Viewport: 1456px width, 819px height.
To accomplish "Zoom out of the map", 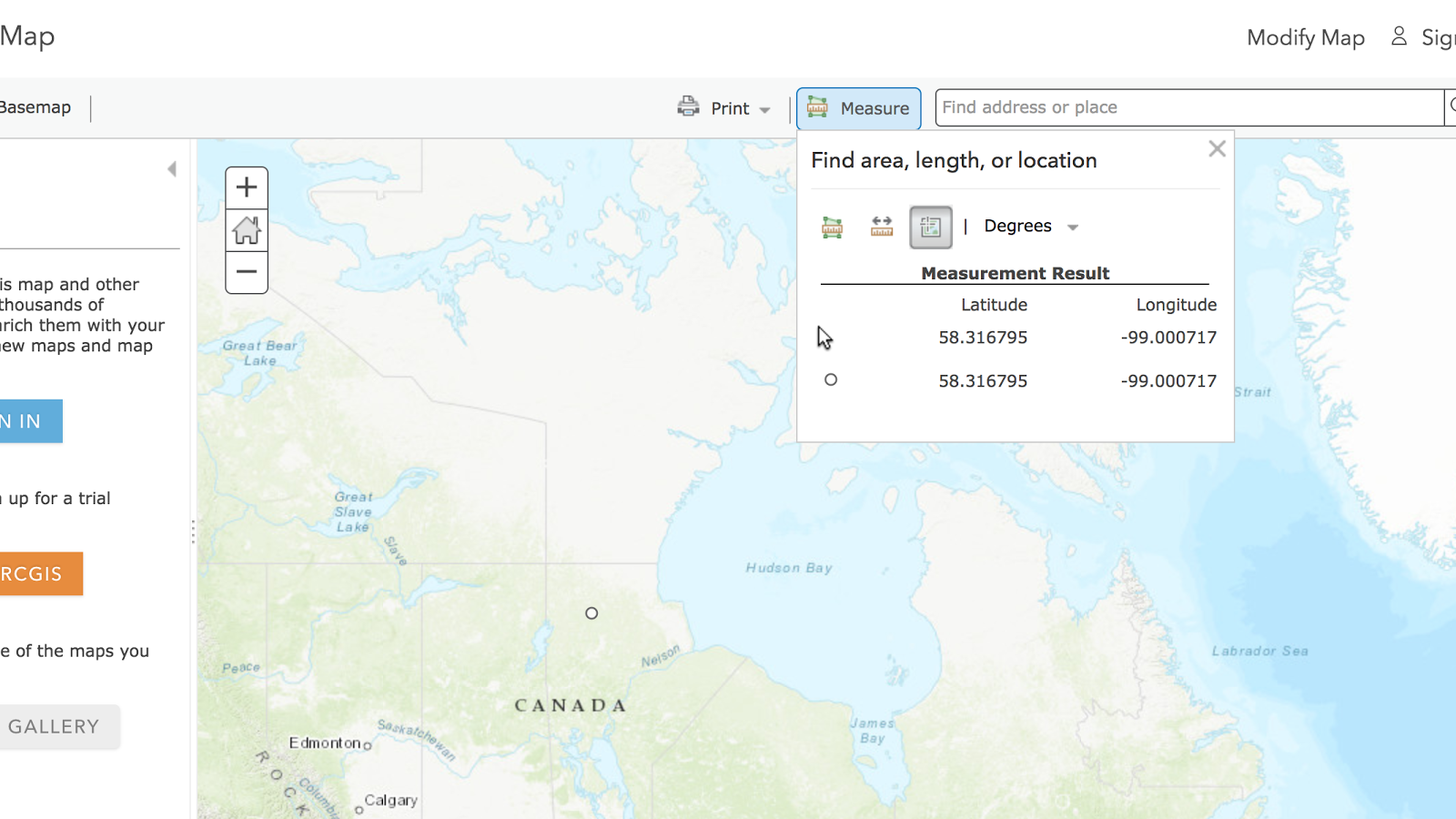I will click(247, 271).
